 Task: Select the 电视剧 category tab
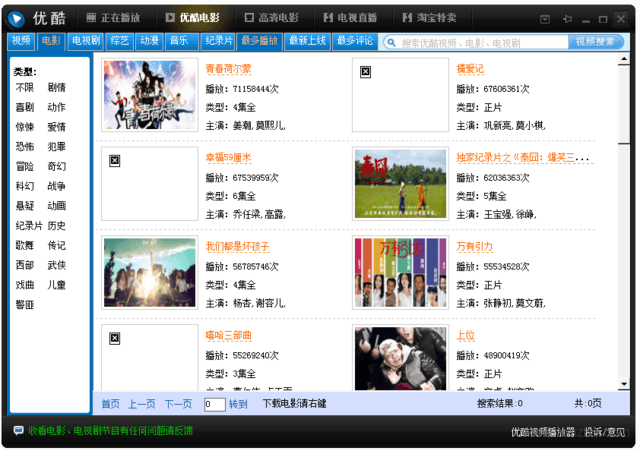[x=85, y=41]
